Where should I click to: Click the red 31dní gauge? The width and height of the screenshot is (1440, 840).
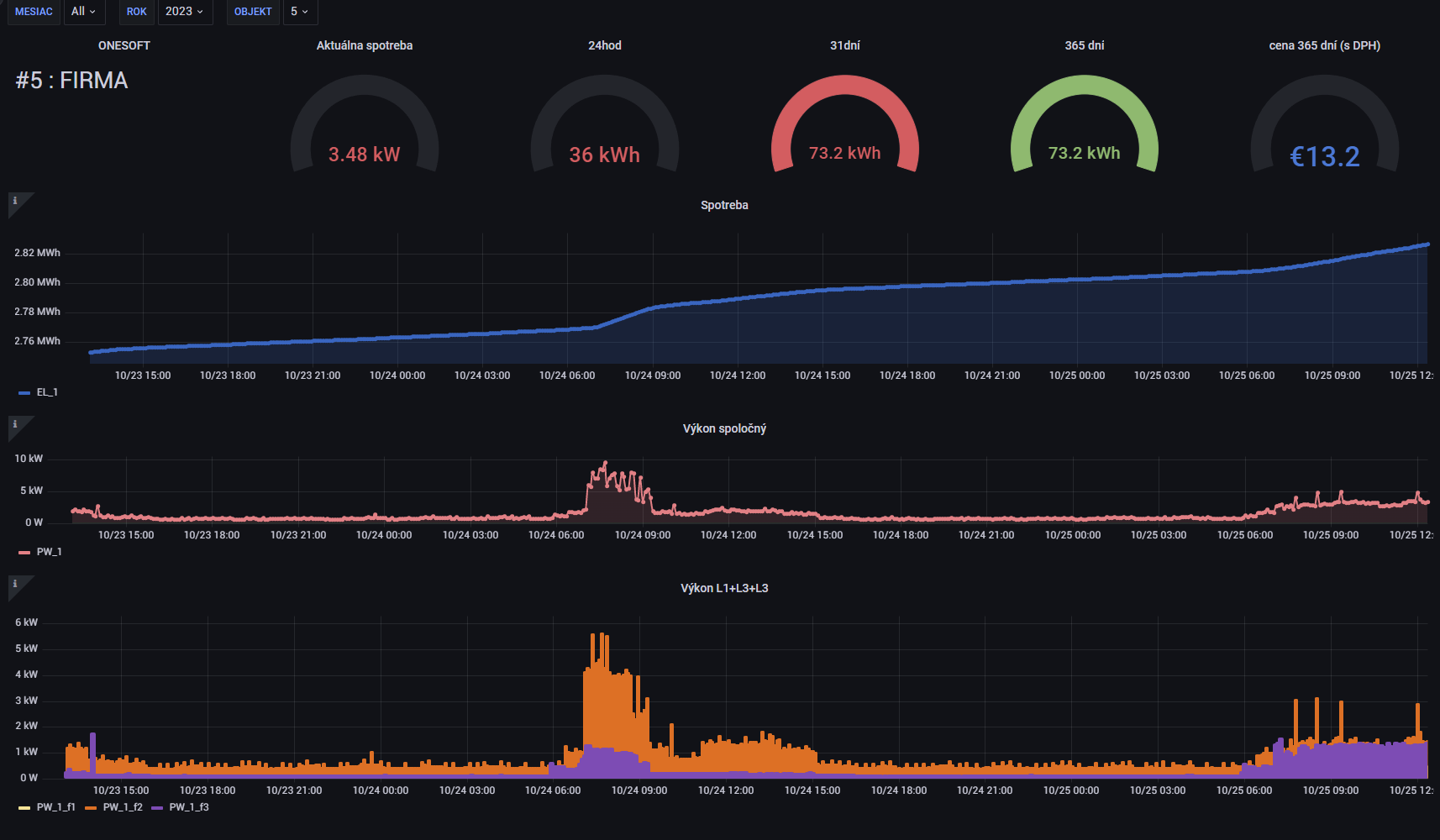844,126
